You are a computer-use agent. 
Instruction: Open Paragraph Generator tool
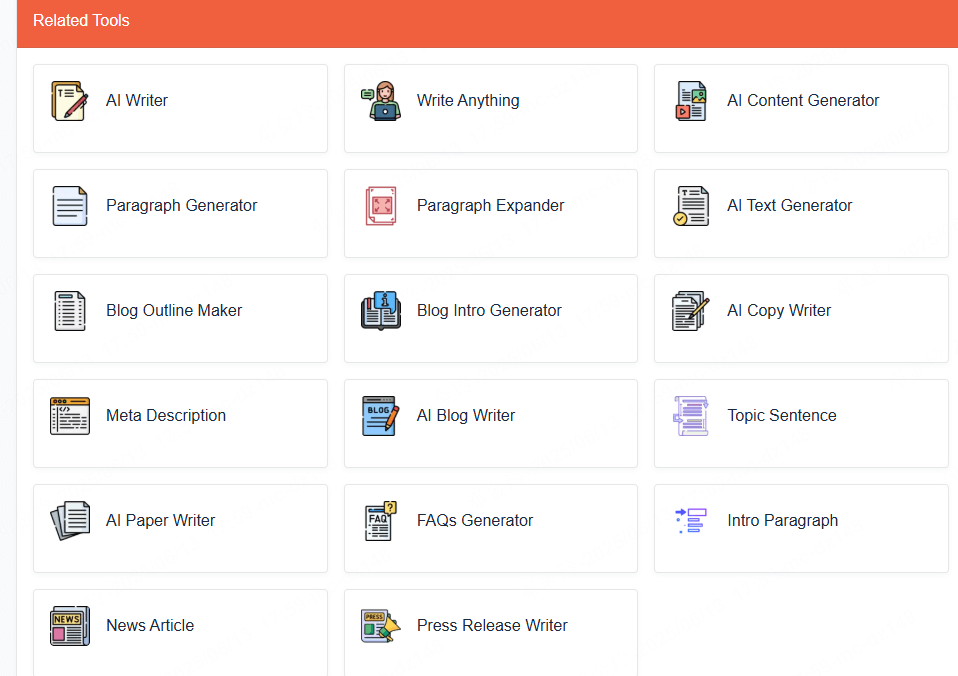tap(181, 205)
